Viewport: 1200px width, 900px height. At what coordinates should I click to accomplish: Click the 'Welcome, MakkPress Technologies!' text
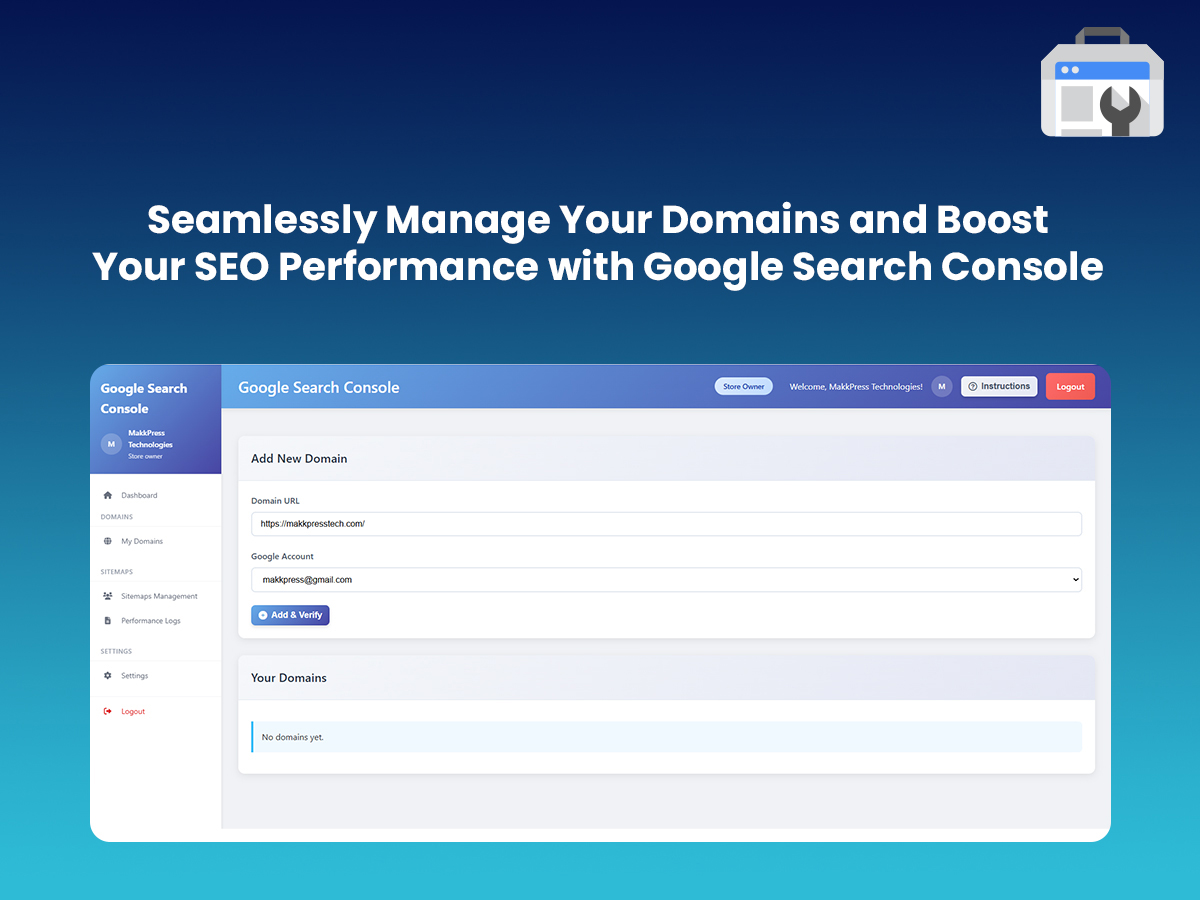pos(856,386)
